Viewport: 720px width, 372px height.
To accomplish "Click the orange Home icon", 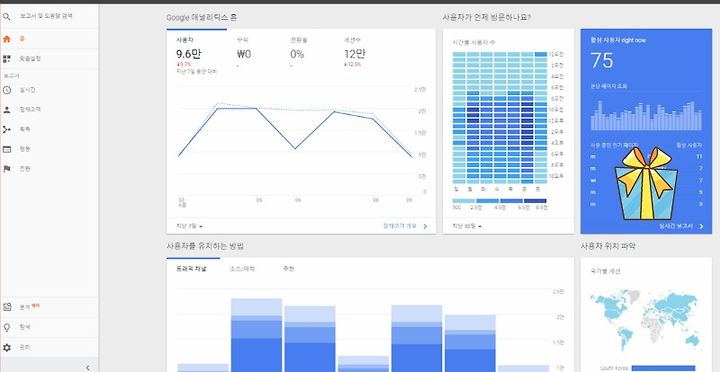I will (6, 39).
